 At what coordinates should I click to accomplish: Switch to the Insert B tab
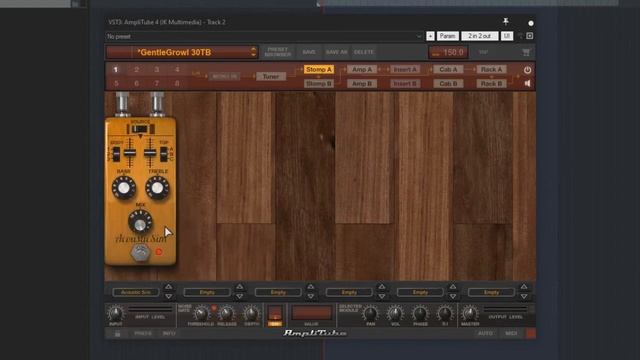[405, 84]
